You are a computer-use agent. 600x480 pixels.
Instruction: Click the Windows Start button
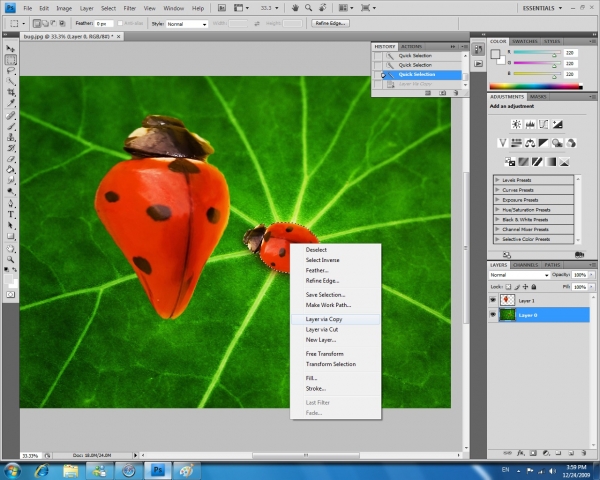(x=12, y=471)
